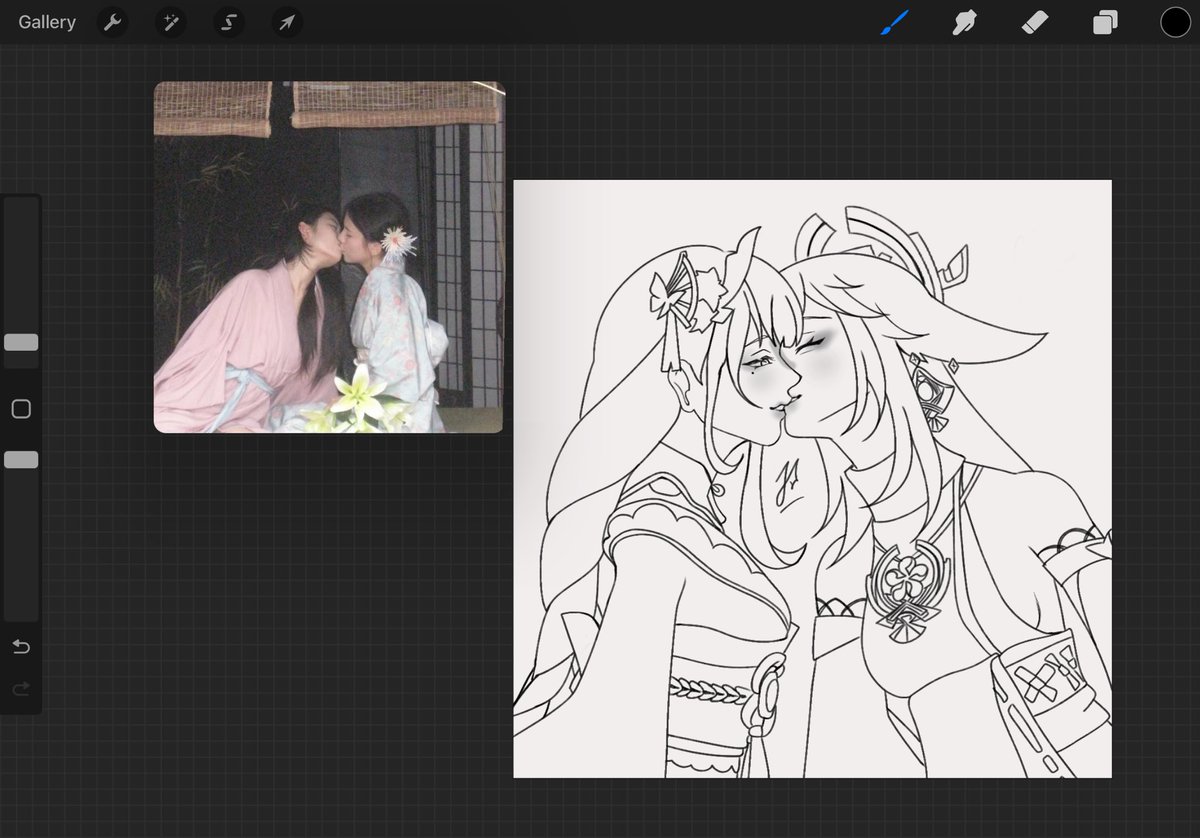
Task: Open the Adjustments magic wand menu
Action: coord(171,22)
